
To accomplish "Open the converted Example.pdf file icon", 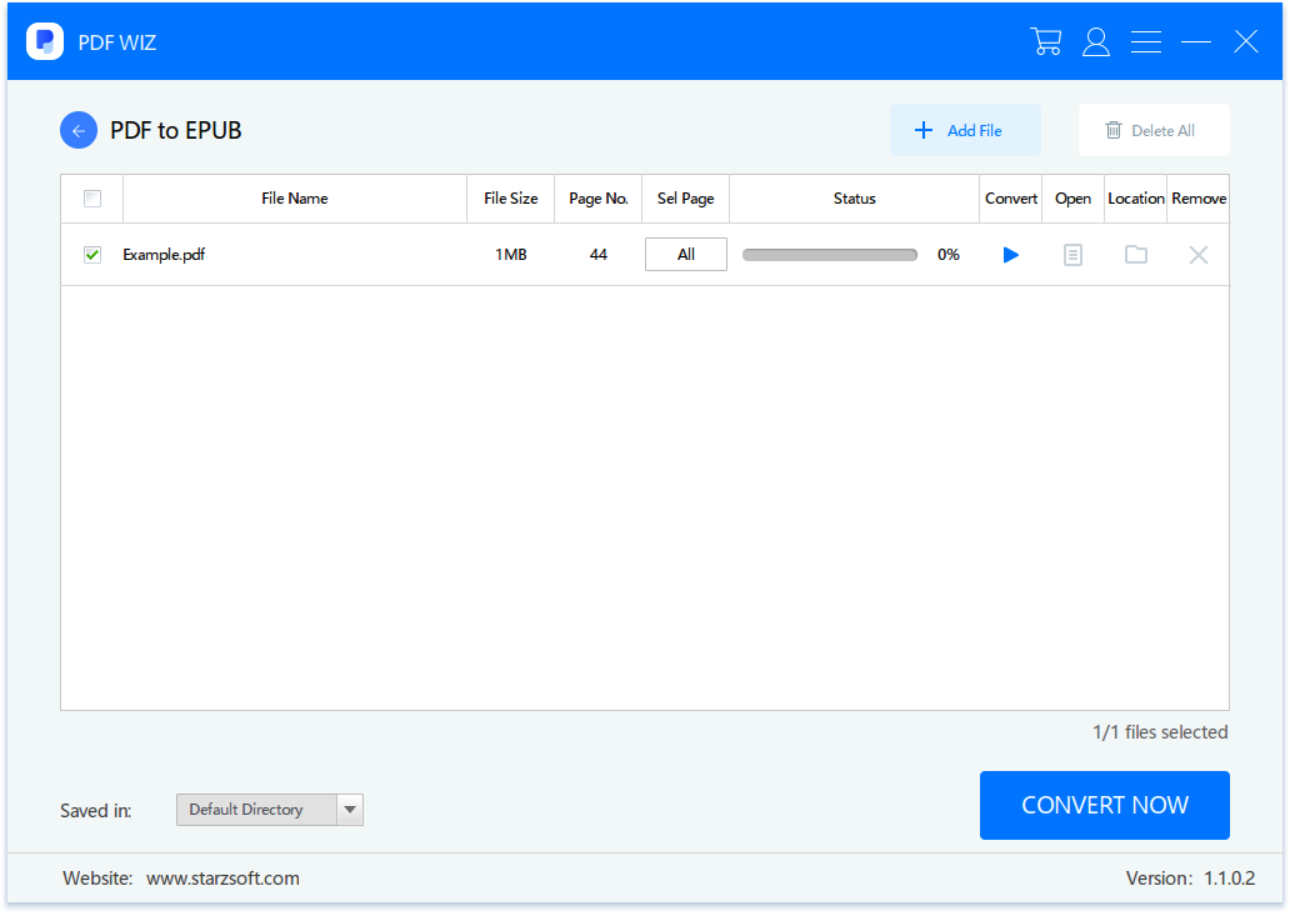I will [1072, 255].
